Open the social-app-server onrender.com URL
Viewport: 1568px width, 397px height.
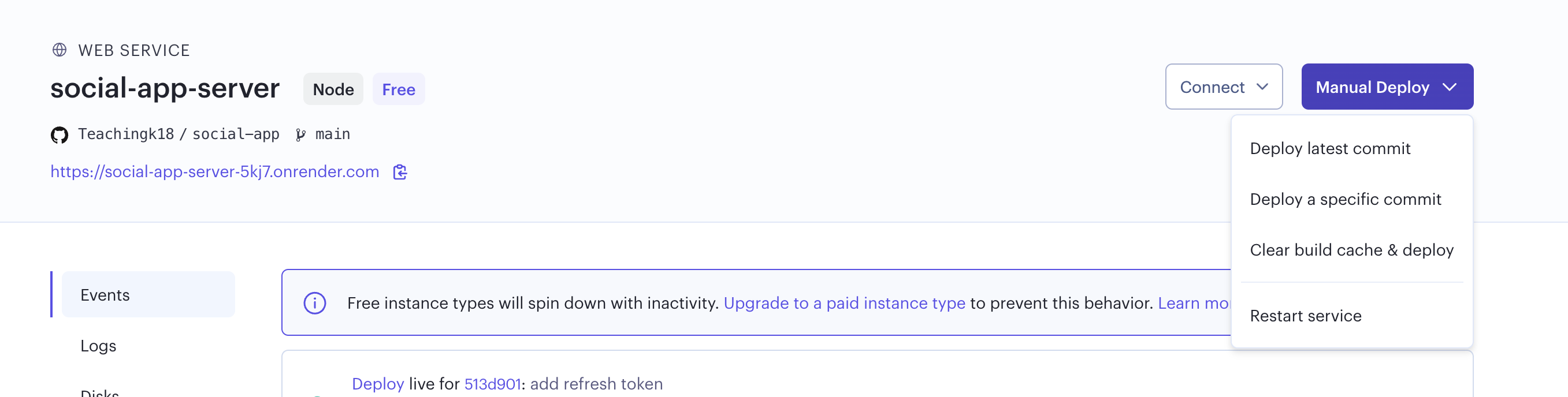[x=214, y=172]
